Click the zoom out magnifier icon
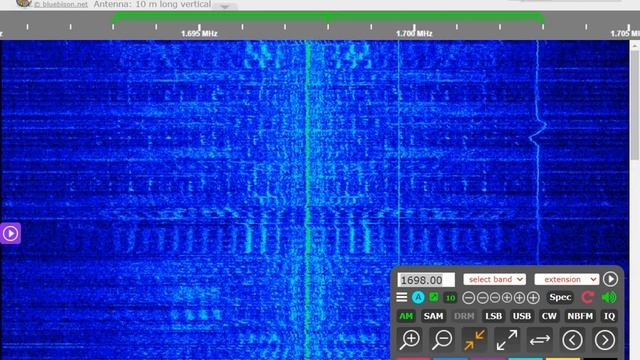The image size is (640, 360). pos(442,340)
